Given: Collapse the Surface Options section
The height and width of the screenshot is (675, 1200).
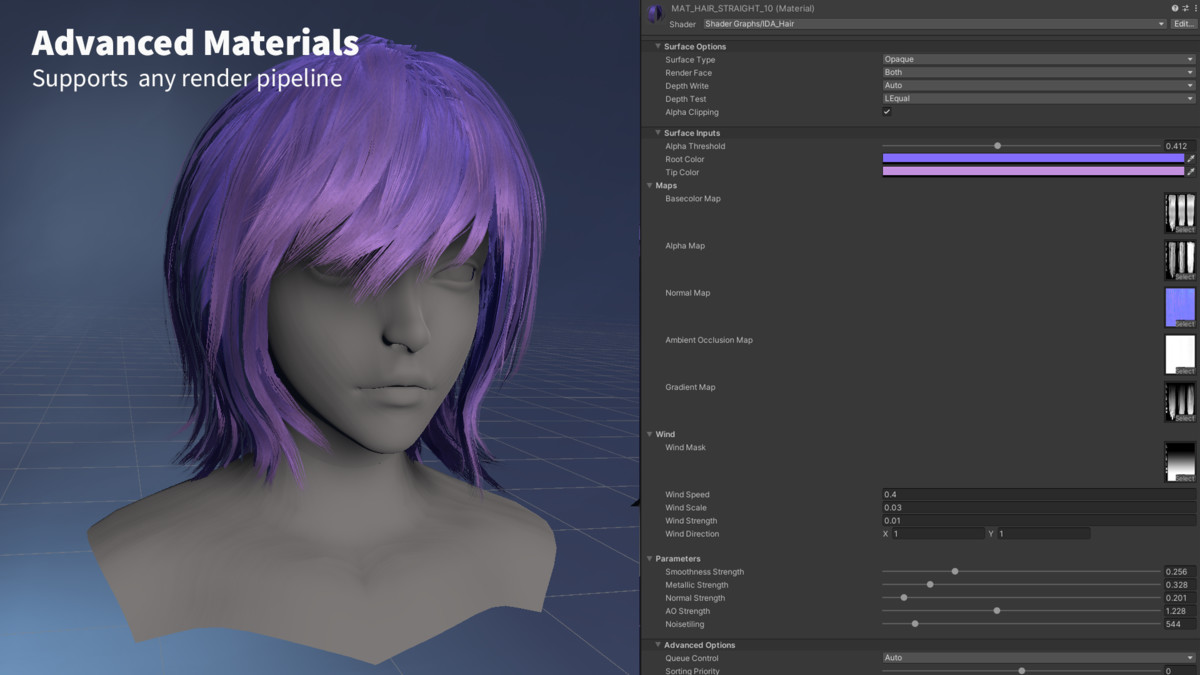Looking at the screenshot, I should (658, 46).
